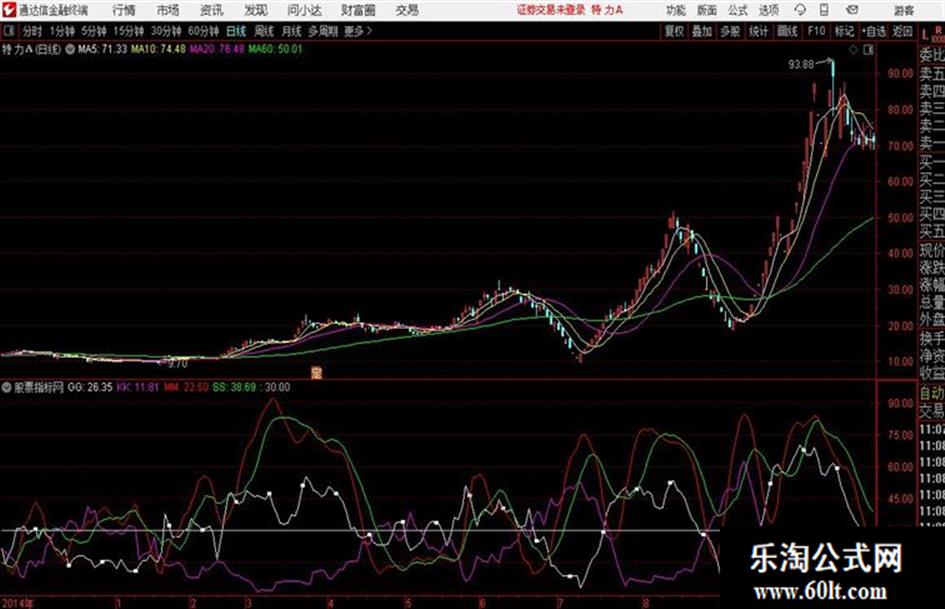This screenshot has height=609, width=945.
Task: Click the 多股 multi-stock button
Action: (730, 31)
